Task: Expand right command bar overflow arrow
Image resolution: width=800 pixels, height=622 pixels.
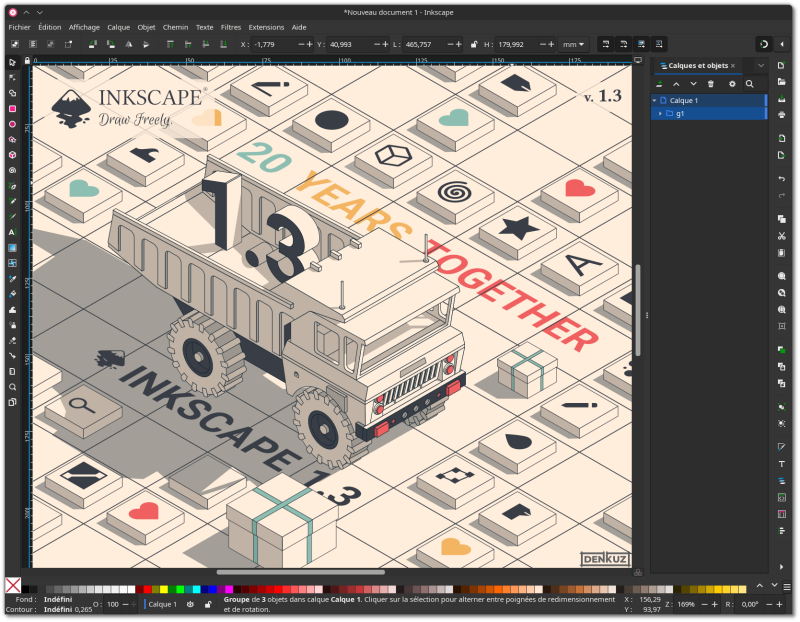Action: tap(782, 566)
